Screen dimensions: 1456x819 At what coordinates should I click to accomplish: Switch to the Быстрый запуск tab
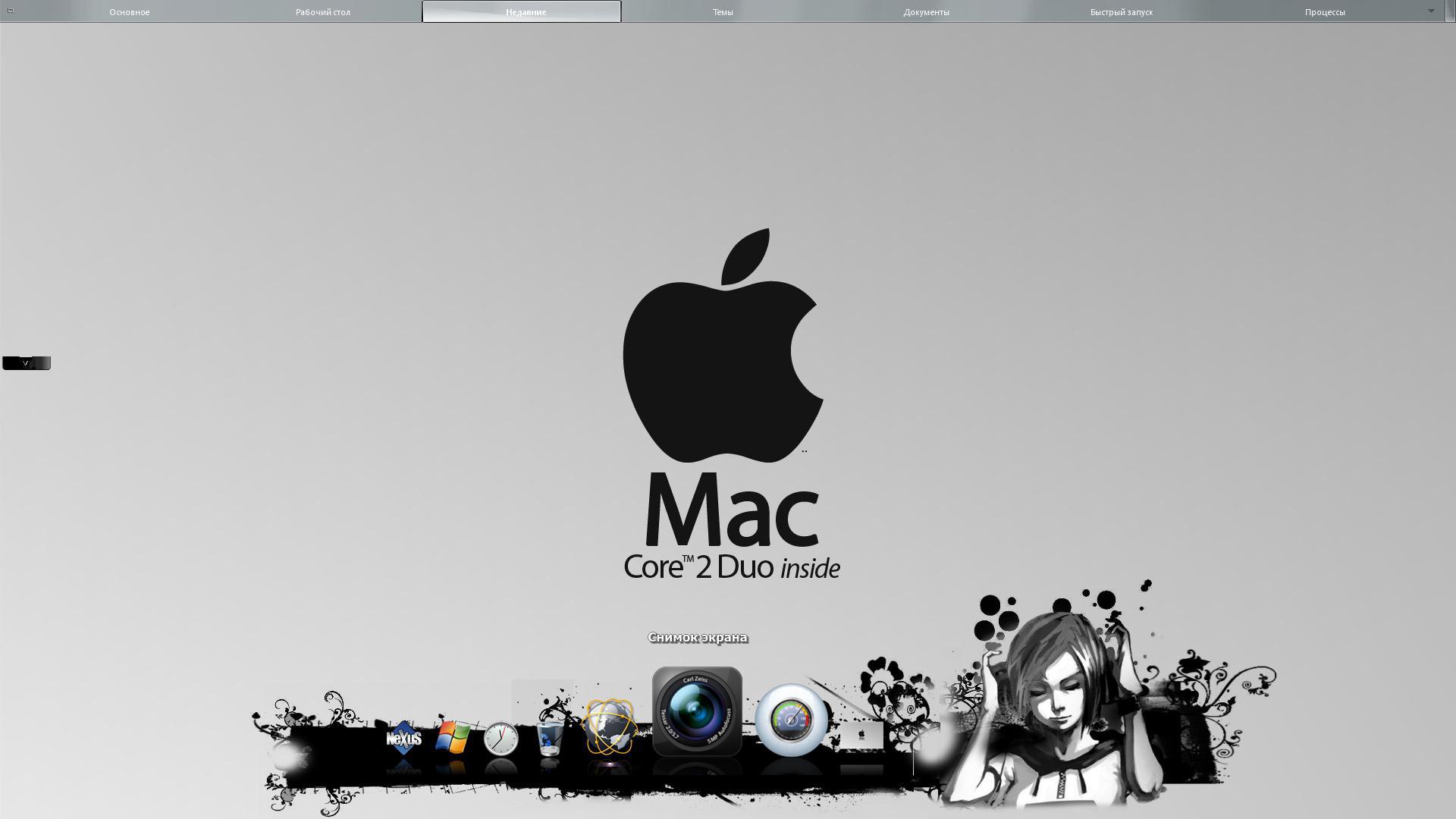1122,12
